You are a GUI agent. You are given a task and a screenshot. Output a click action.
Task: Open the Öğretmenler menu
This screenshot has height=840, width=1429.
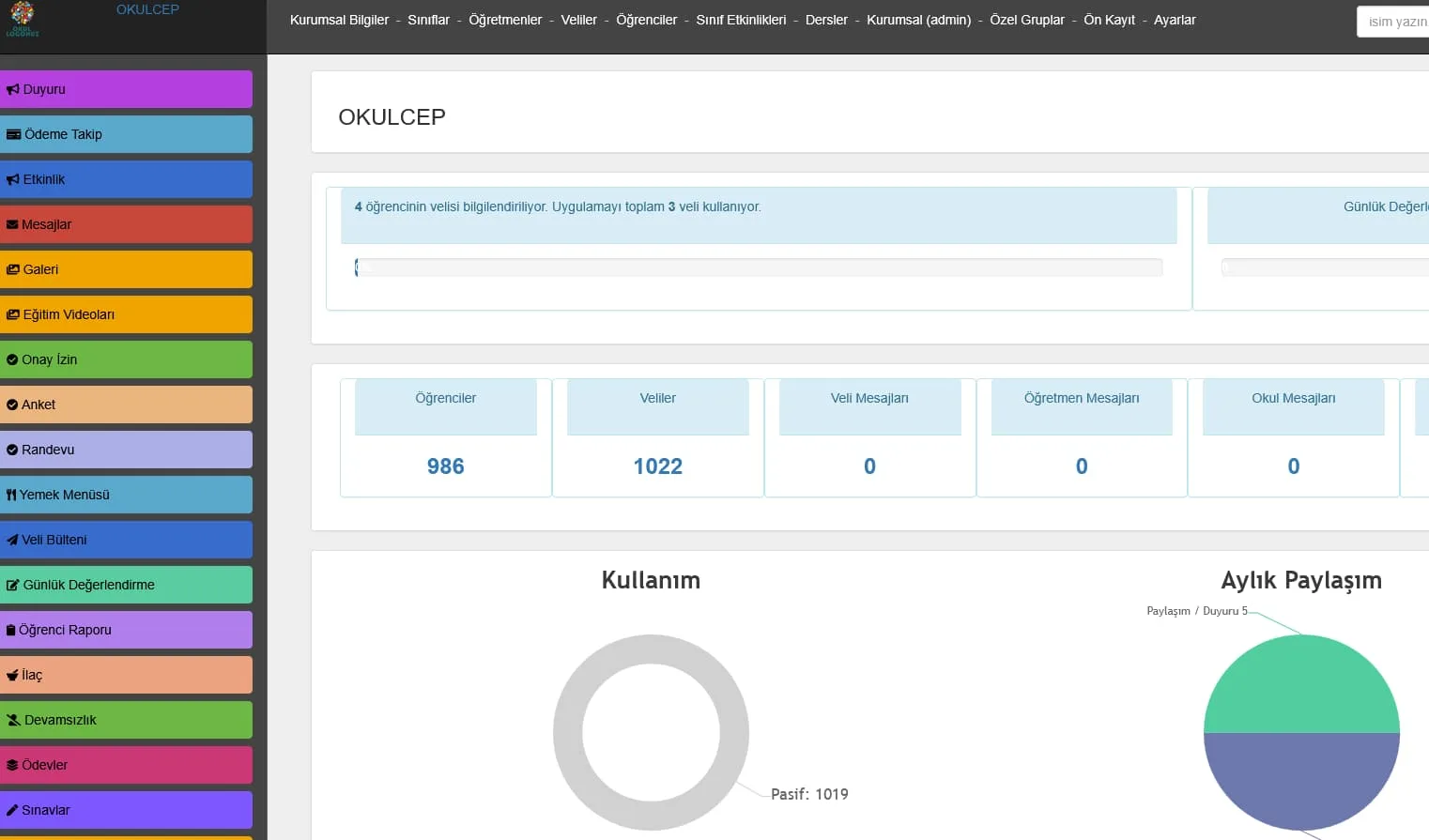pyautogui.click(x=505, y=20)
